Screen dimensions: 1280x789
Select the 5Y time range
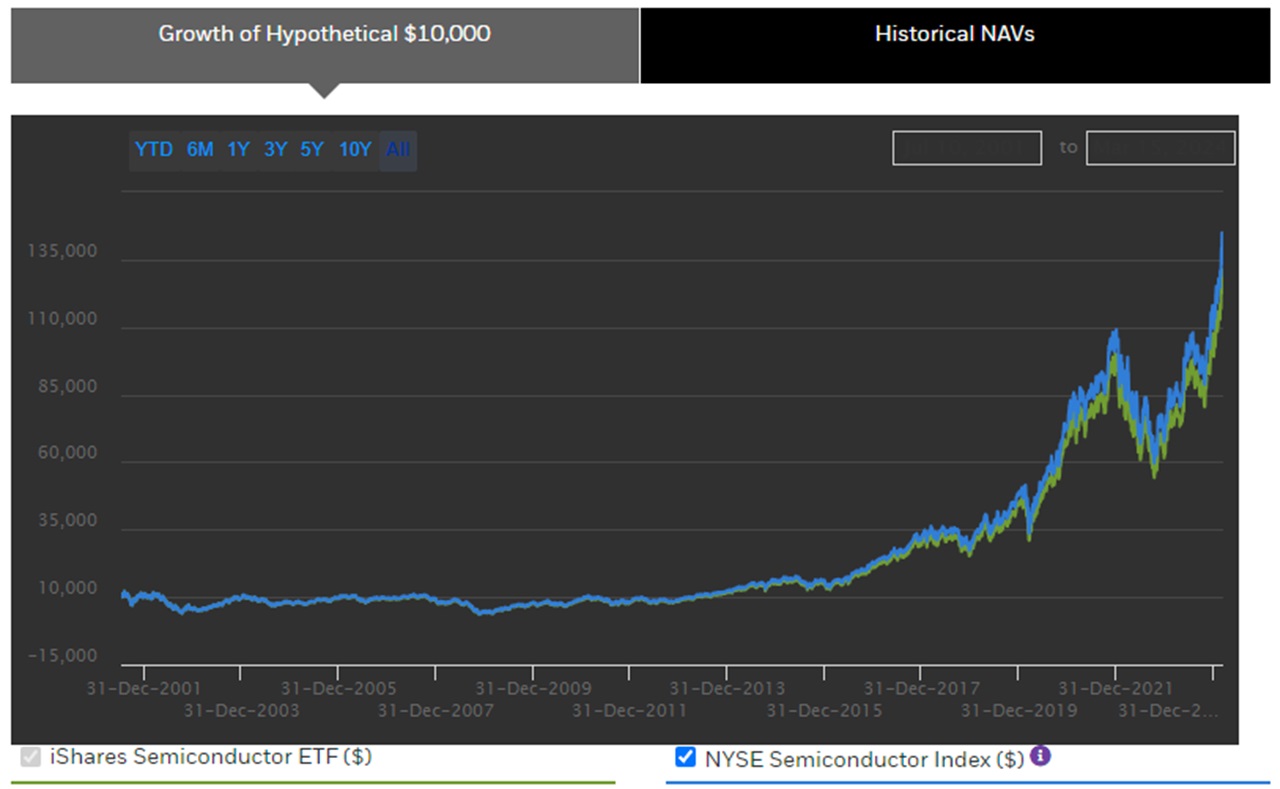[x=312, y=150]
